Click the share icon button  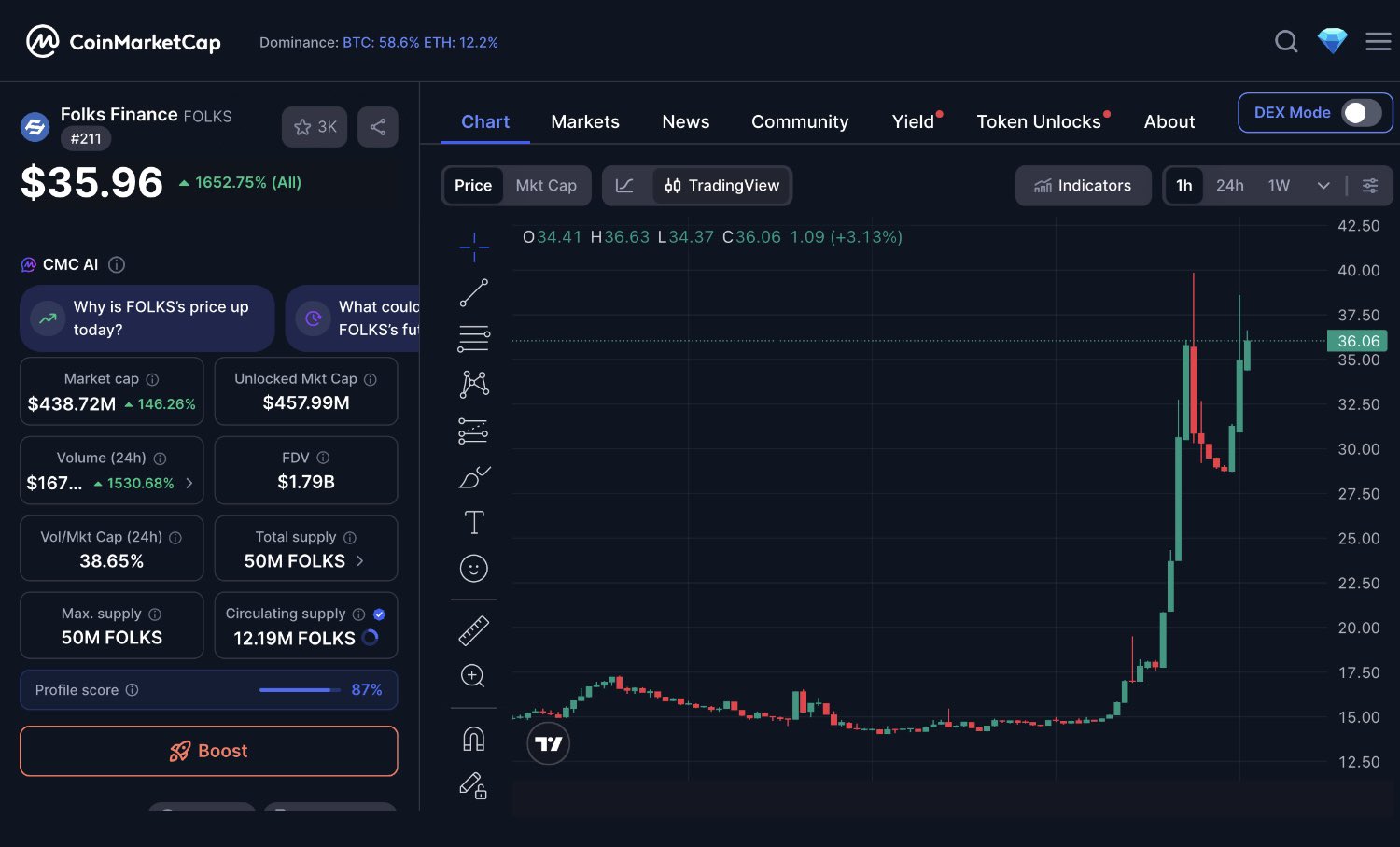(x=378, y=127)
